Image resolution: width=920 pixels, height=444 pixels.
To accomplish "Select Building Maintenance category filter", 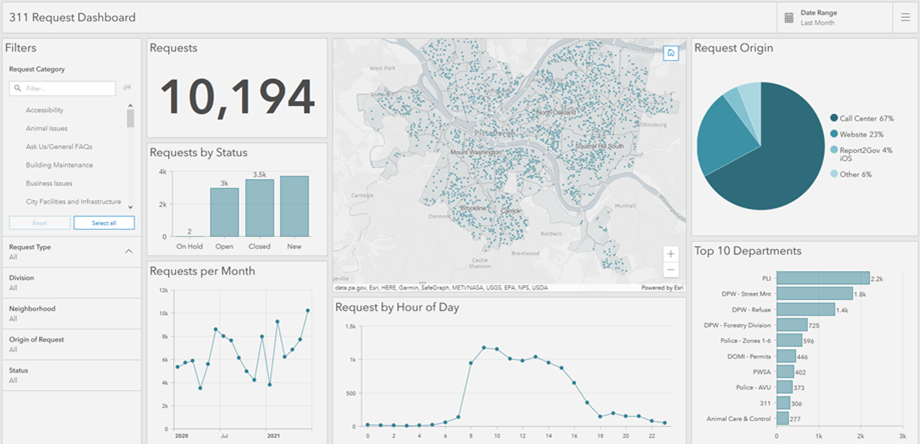I will tap(59, 165).
